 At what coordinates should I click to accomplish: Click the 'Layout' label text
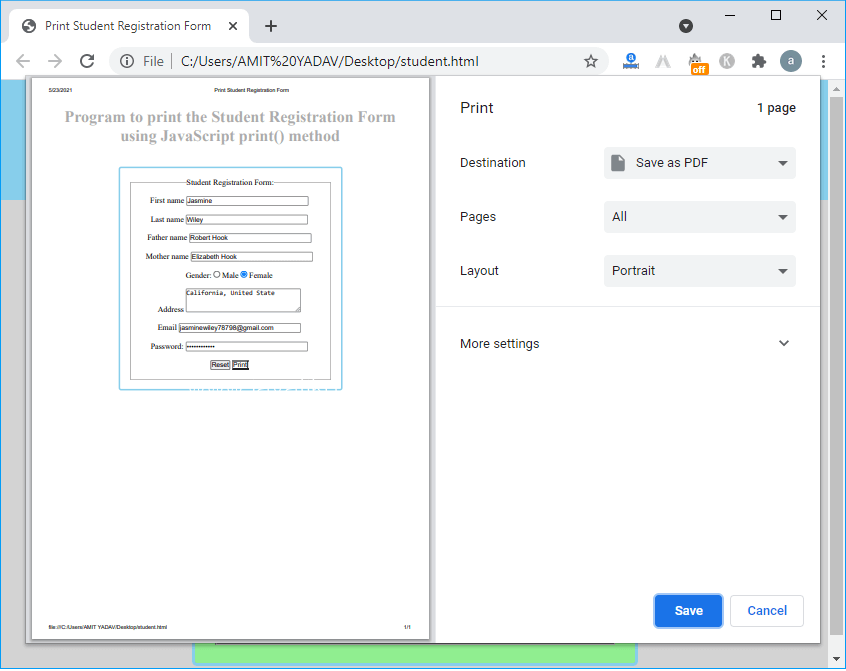click(479, 271)
